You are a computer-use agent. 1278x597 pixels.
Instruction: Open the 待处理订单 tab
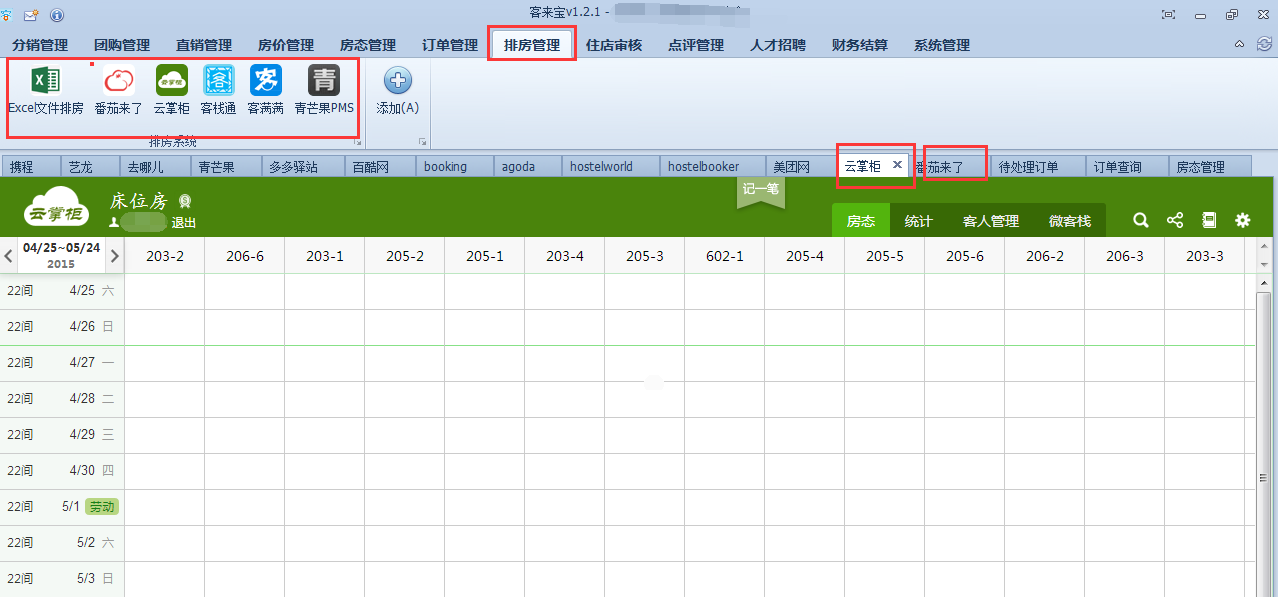coord(1038,167)
